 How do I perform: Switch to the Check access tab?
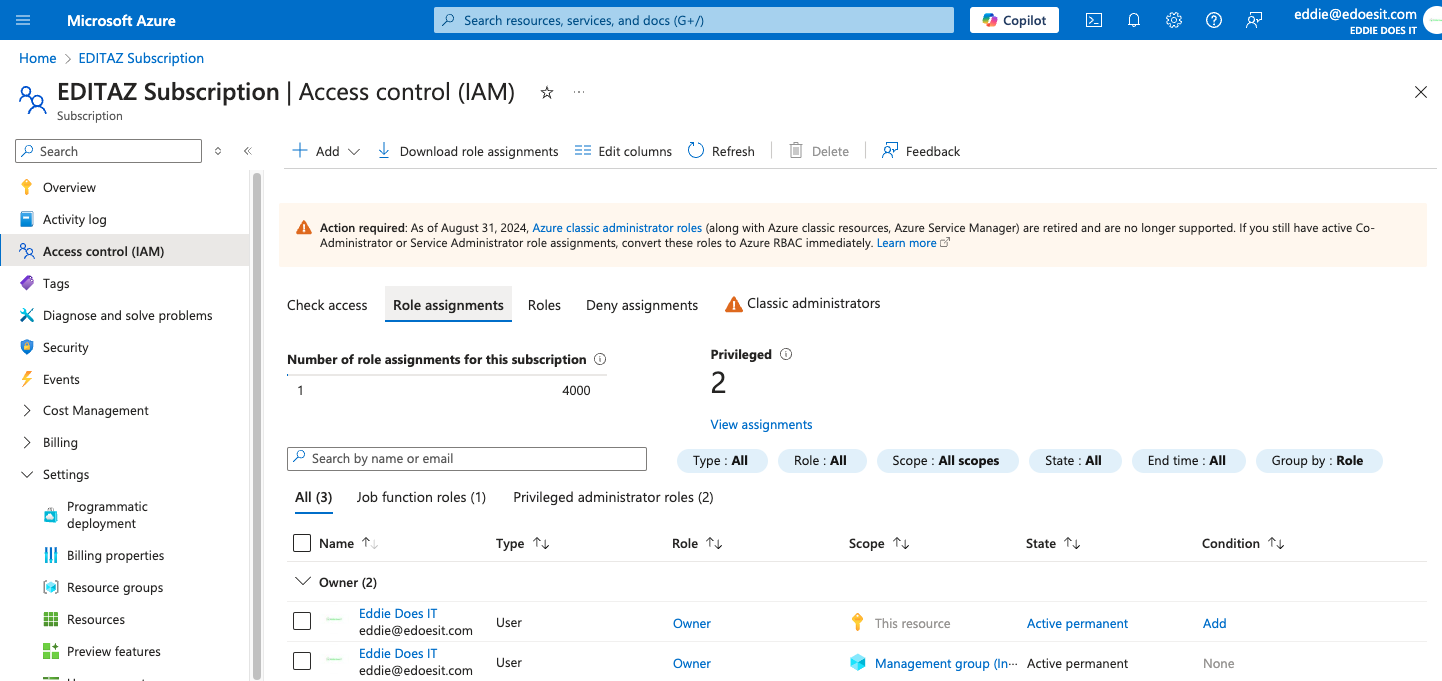[x=327, y=305]
